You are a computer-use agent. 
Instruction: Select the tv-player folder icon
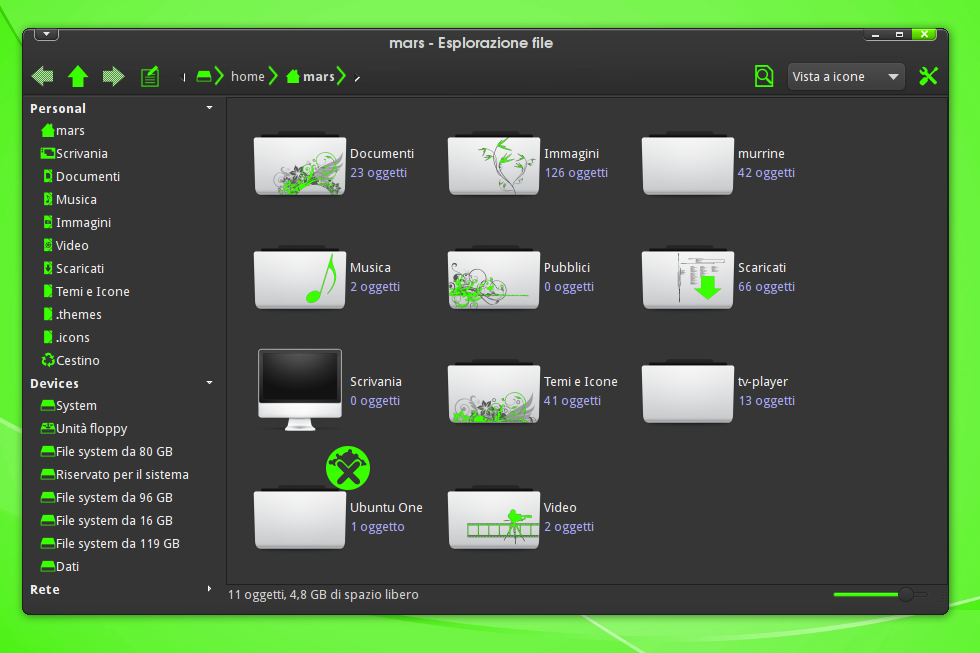(688, 392)
